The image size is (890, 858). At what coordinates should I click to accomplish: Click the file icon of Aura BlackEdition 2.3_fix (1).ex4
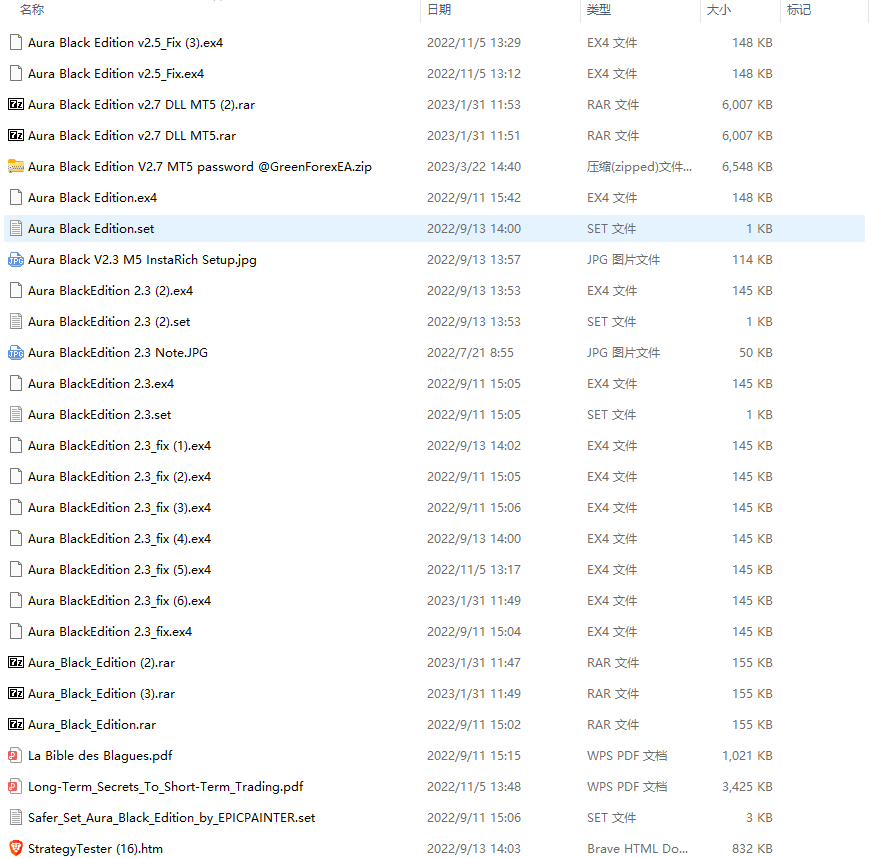click(x=16, y=446)
